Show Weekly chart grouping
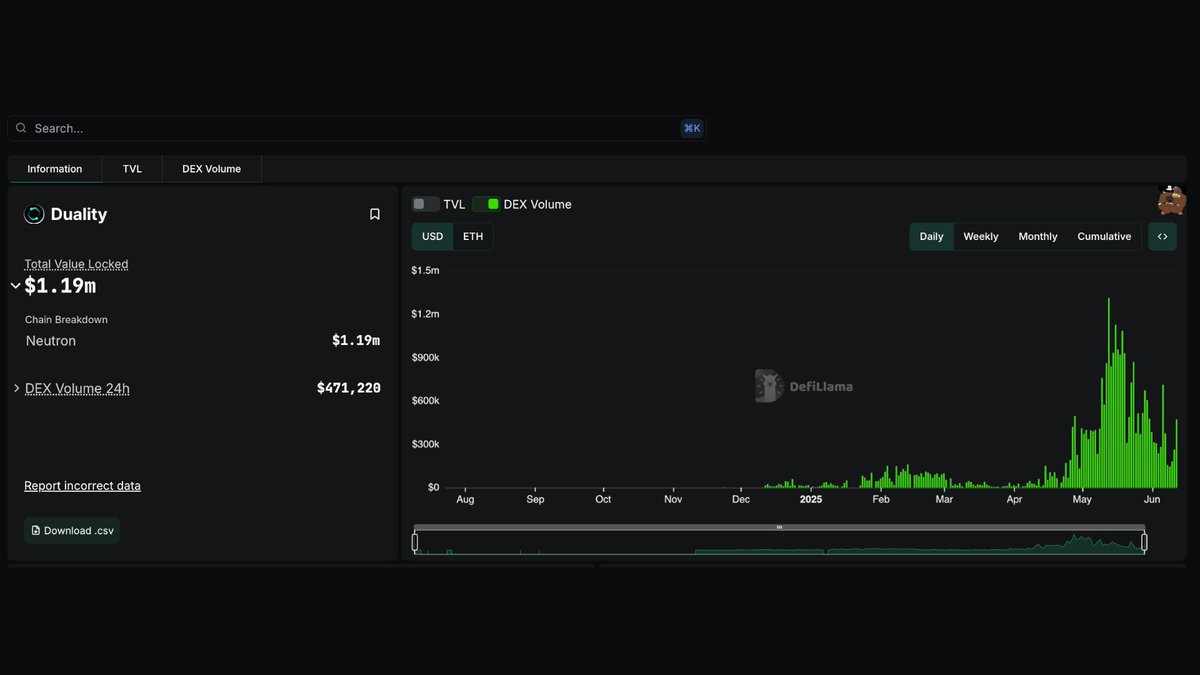1200x675 pixels. coord(981,237)
